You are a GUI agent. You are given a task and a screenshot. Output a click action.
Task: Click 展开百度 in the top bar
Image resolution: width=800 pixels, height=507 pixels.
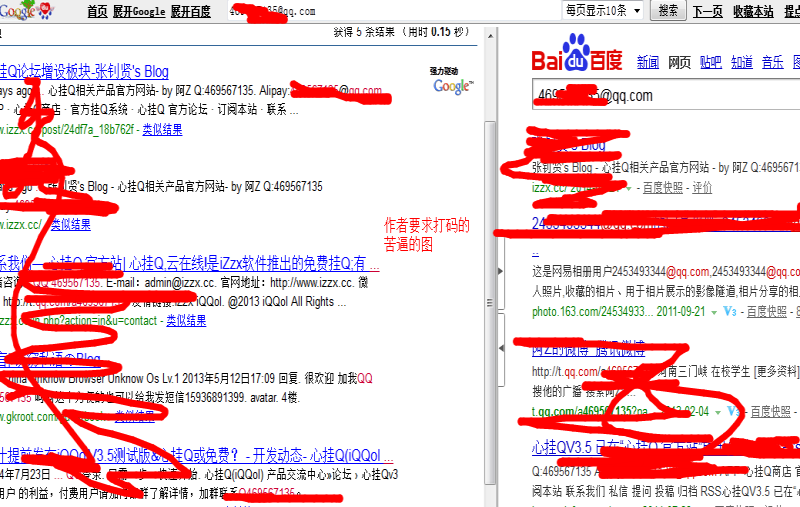point(190,11)
